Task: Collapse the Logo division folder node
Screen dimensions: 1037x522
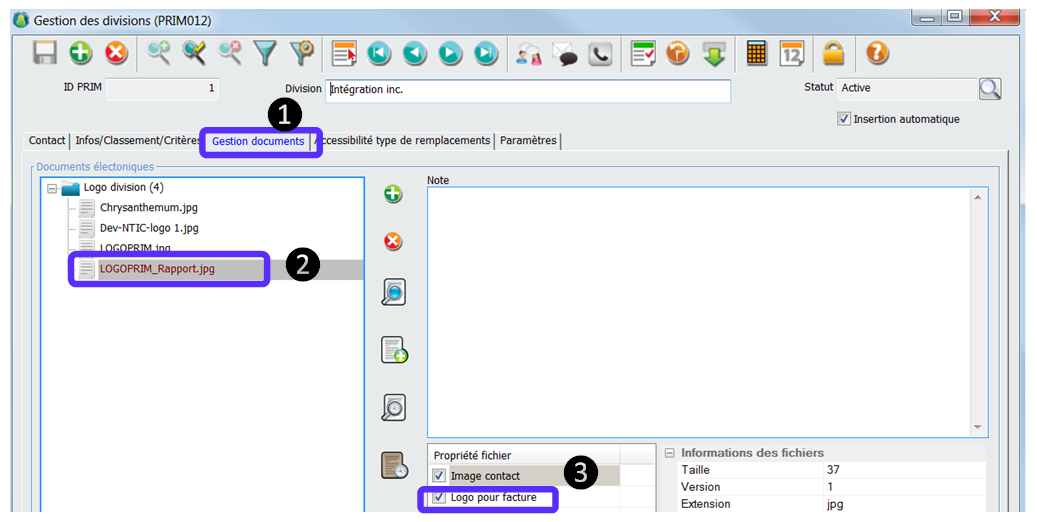Action: (x=52, y=188)
